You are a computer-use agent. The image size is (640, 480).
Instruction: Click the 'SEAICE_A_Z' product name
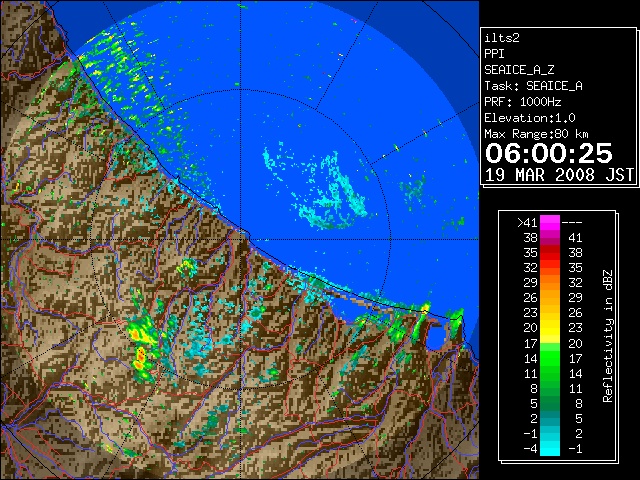point(519,70)
